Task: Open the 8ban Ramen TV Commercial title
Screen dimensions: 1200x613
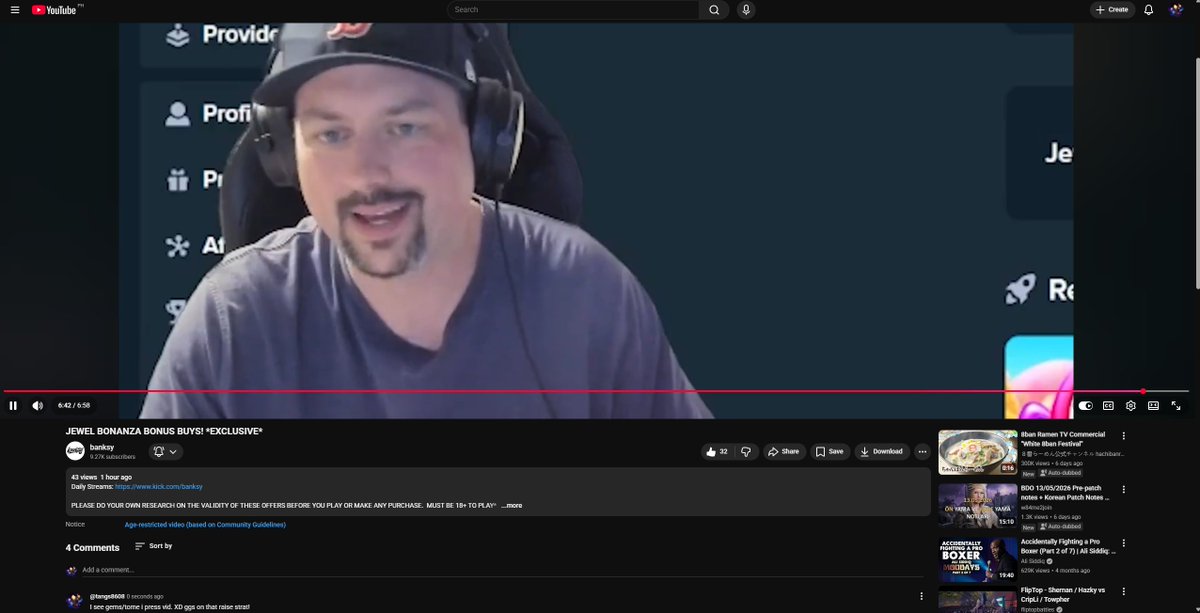Action: point(1062,439)
